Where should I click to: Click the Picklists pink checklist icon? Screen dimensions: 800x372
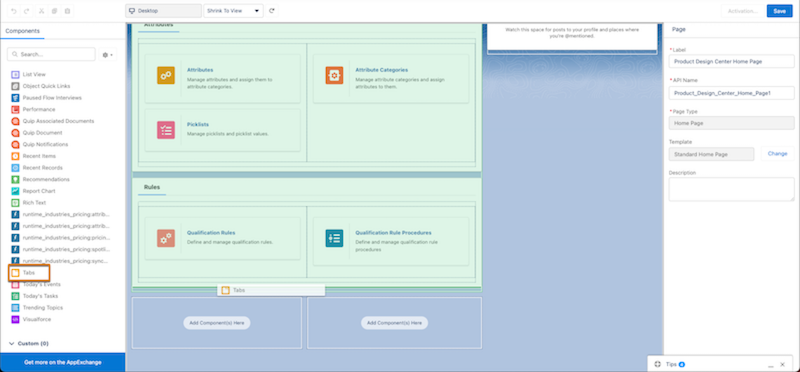(166, 130)
